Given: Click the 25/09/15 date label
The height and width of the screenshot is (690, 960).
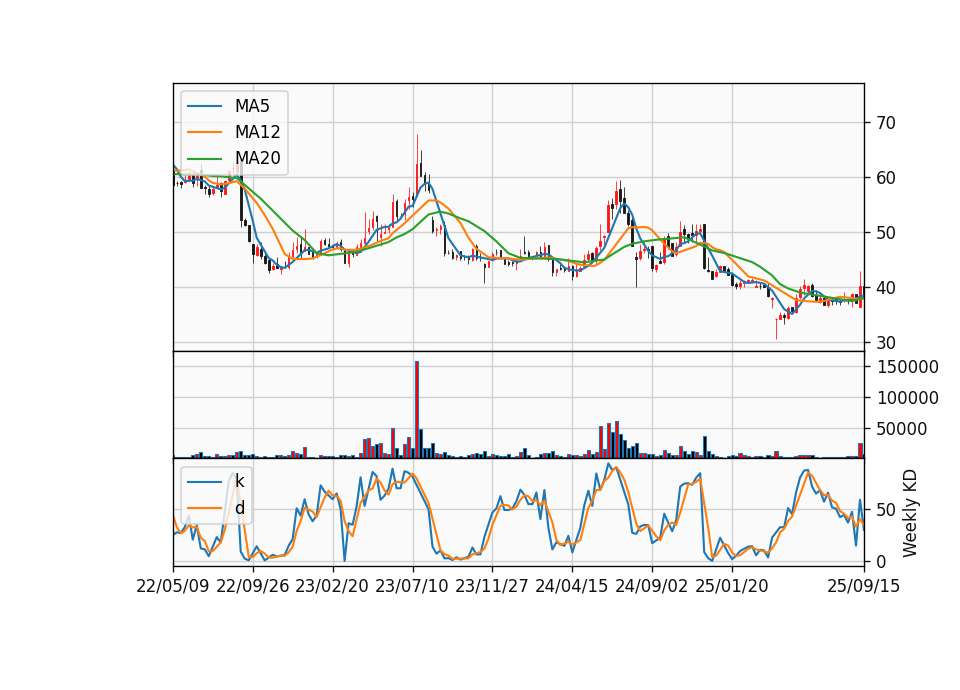Looking at the screenshot, I should point(864,586).
